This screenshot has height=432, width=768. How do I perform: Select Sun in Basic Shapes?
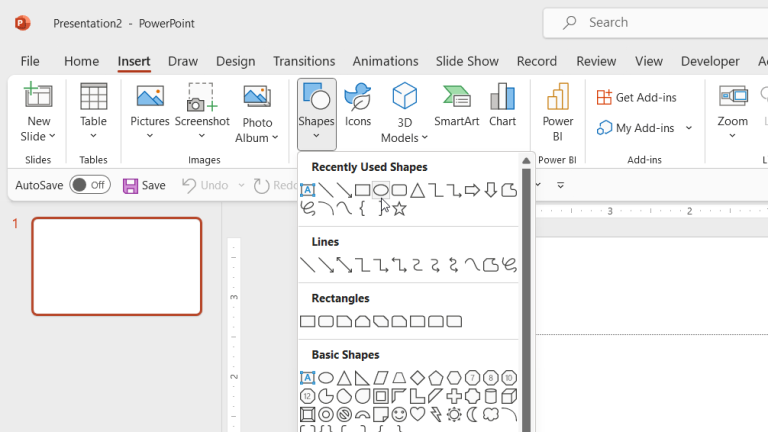click(454, 415)
